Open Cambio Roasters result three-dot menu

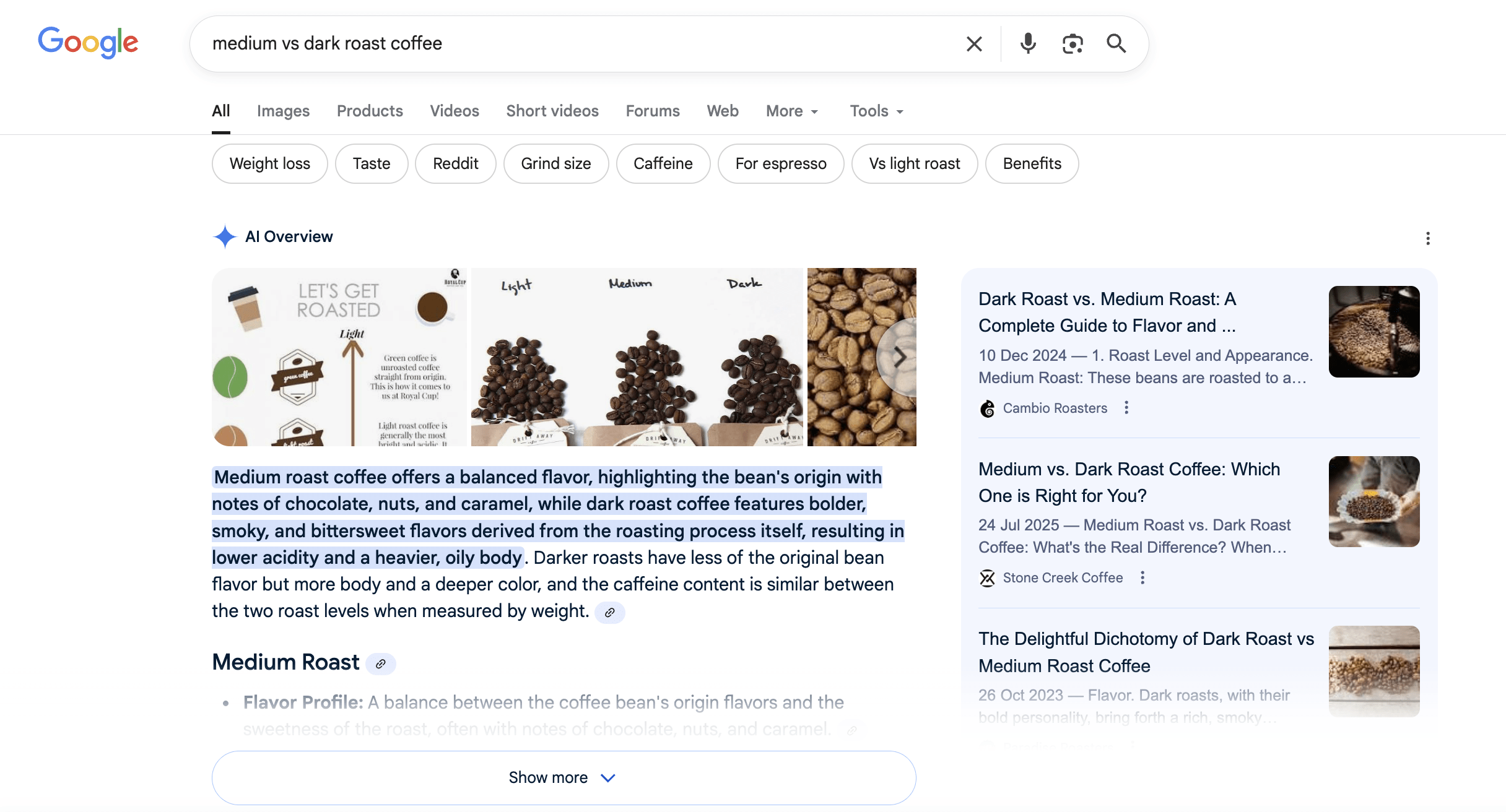click(x=1126, y=408)
